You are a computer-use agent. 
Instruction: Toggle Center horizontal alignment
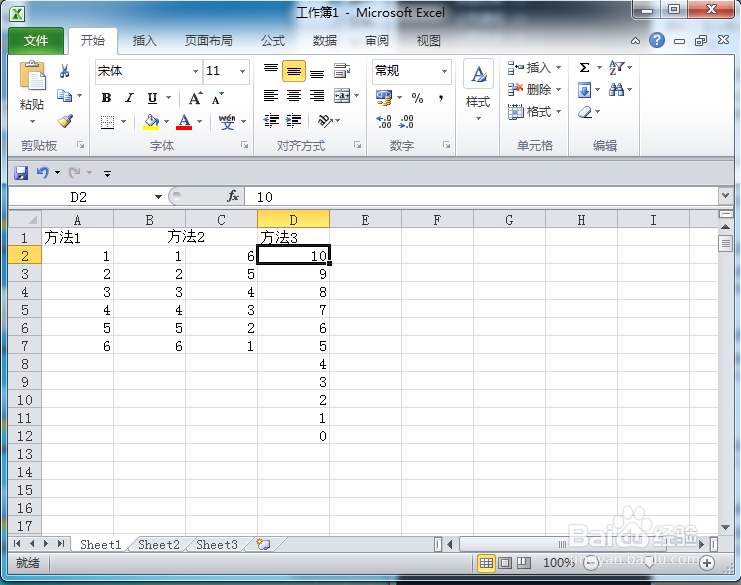[294, 96]
